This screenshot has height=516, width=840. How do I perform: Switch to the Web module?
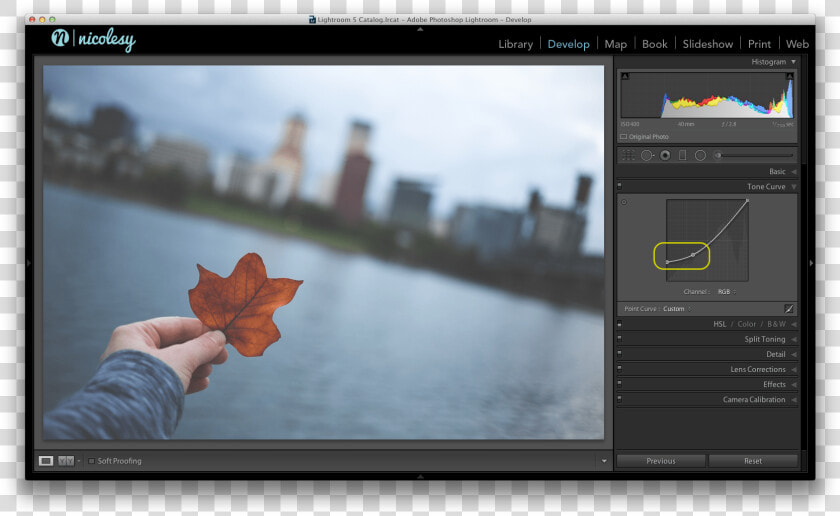pyautogui.click(x=797, y=44)
